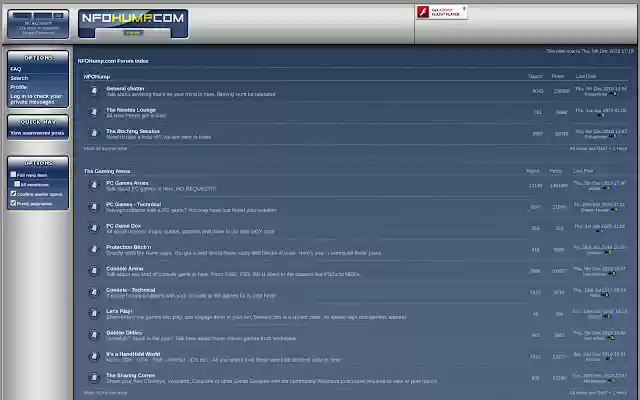The height and width of the screenshot is (400, 640).
Task: Click the Protection Bitch'n folder icon
Action: click(94, 249)
